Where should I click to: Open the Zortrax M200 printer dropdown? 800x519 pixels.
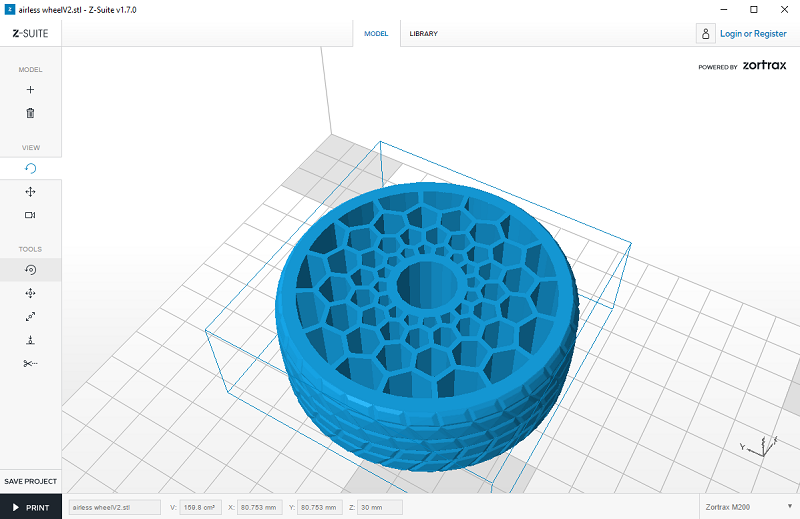tap(748, 507)
